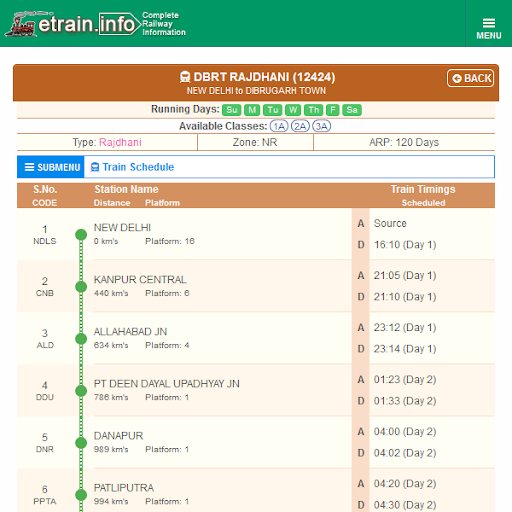Screen dimensions: 512x512
Task: Open NEW DELHI station entry
Action: coord(122,228)
